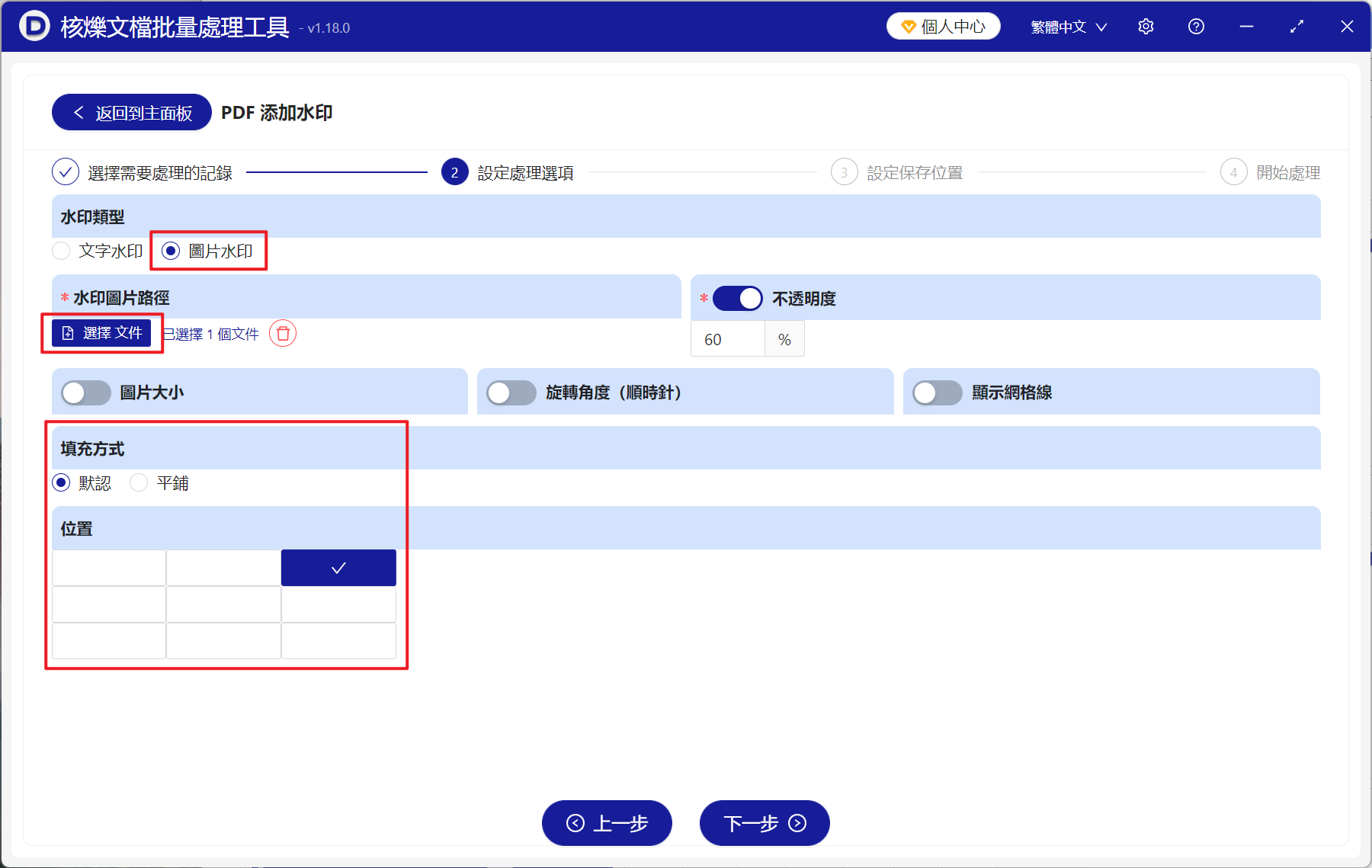Enable the 圖片大小 toggle
The width and height of the screenshot is (1372, 868).
pyautogui.click(x=85, y=392)
